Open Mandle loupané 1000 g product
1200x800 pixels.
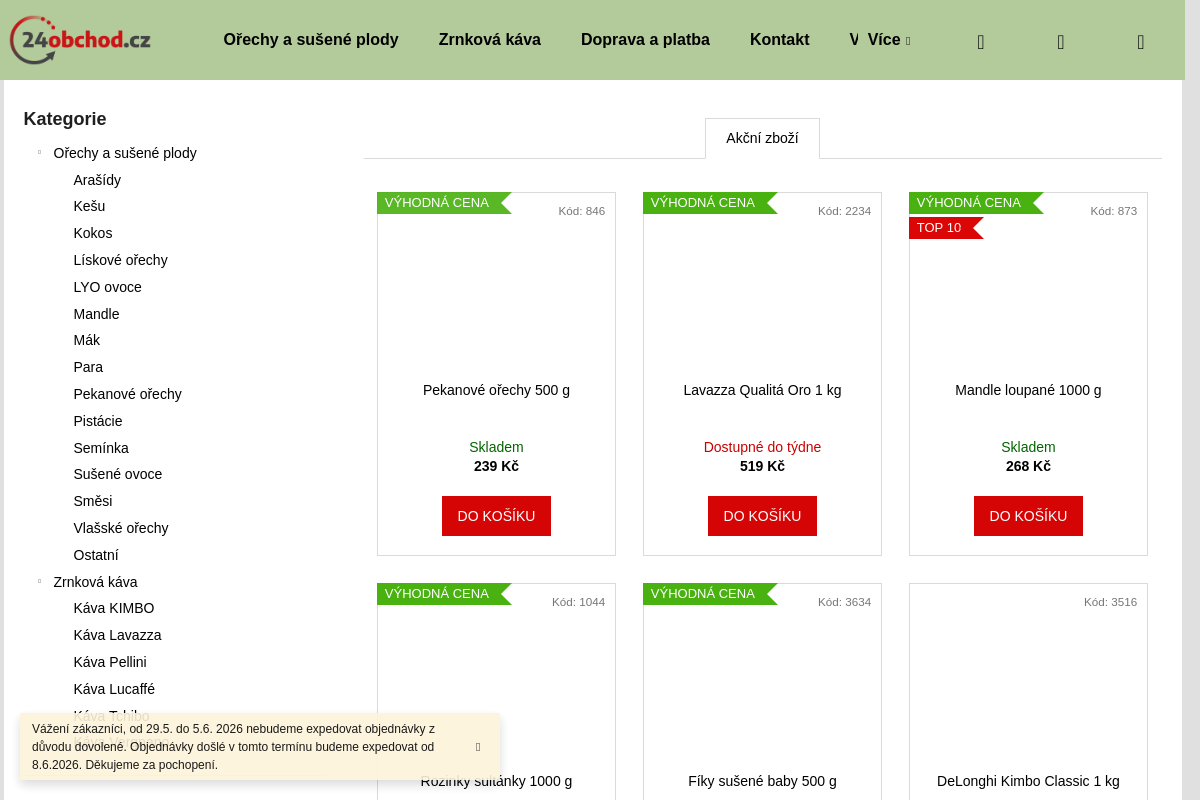pyautogui.click(x=1028, y=390)
